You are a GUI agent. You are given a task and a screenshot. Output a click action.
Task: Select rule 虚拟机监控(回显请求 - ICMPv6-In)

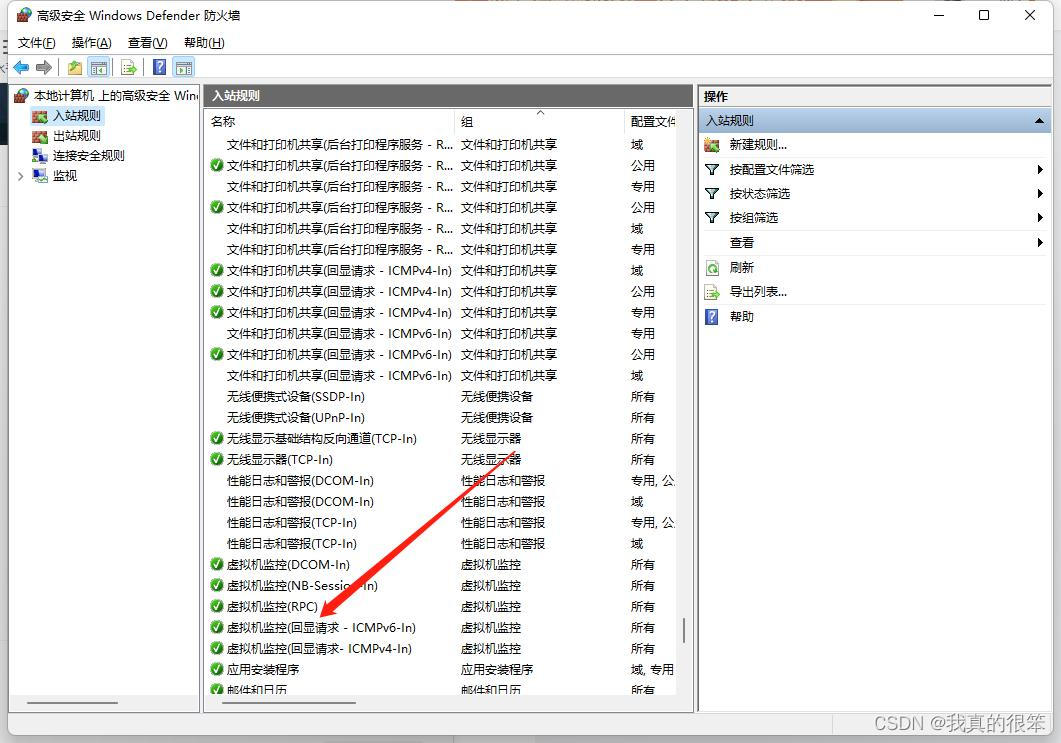coord(321,627)
